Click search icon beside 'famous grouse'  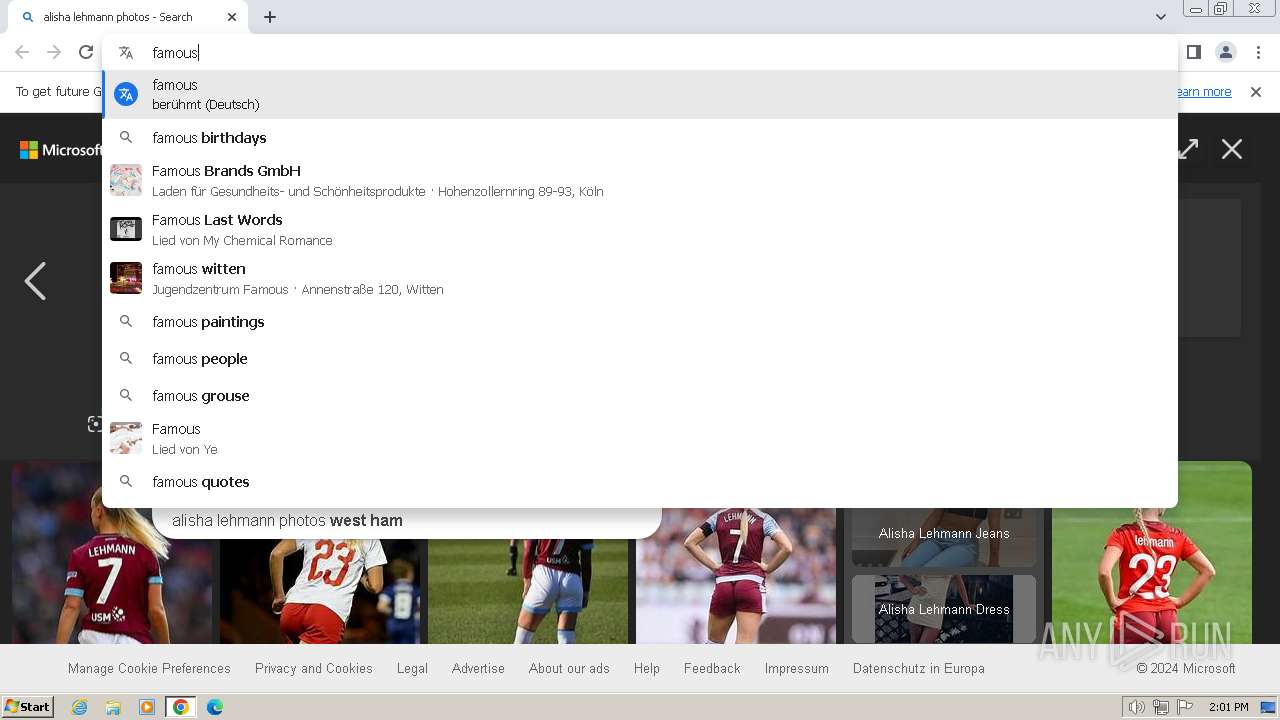pyautogui.click(x=126, y=396)
